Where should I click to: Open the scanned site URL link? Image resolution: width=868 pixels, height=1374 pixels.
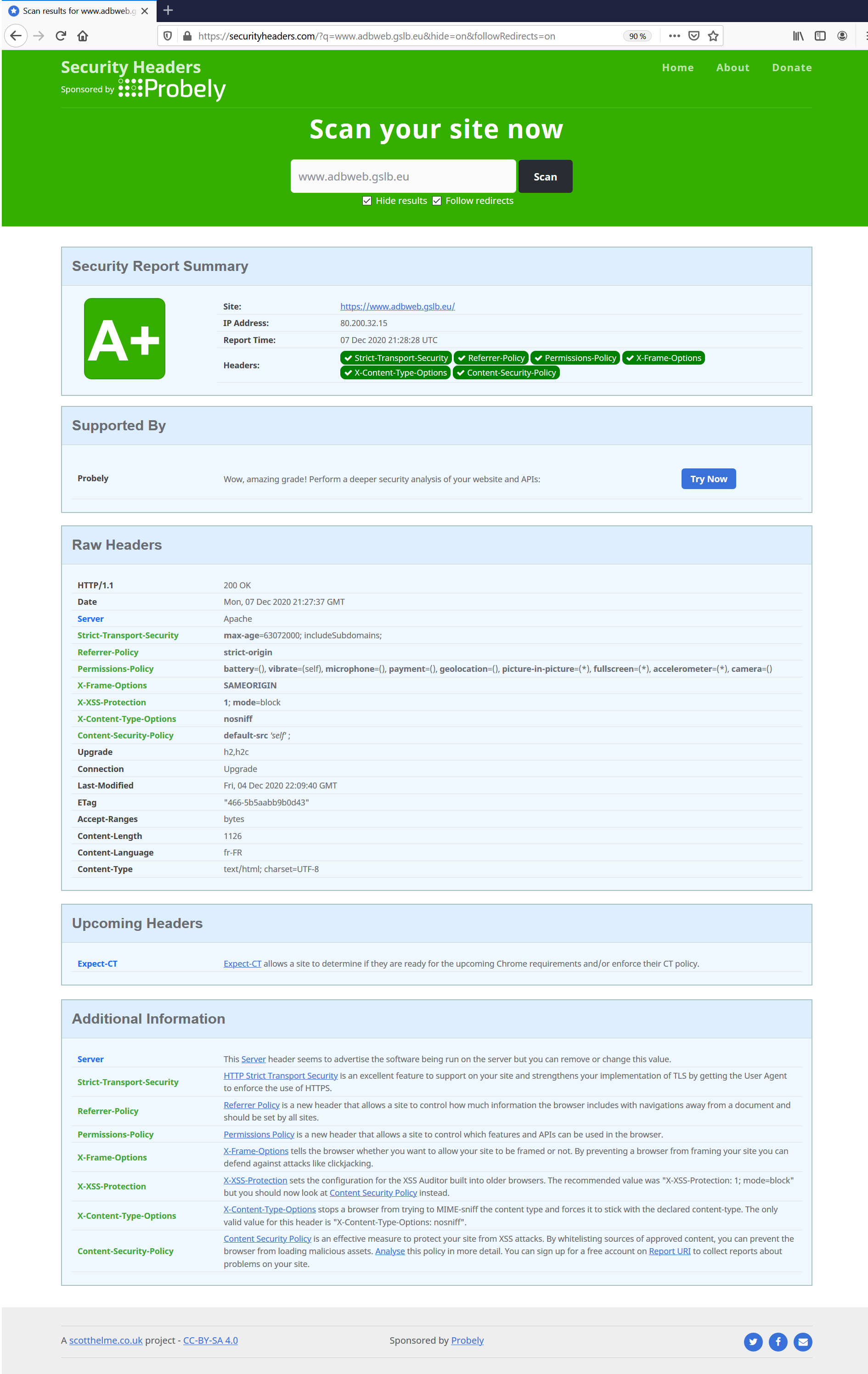[x=397, y=306]
